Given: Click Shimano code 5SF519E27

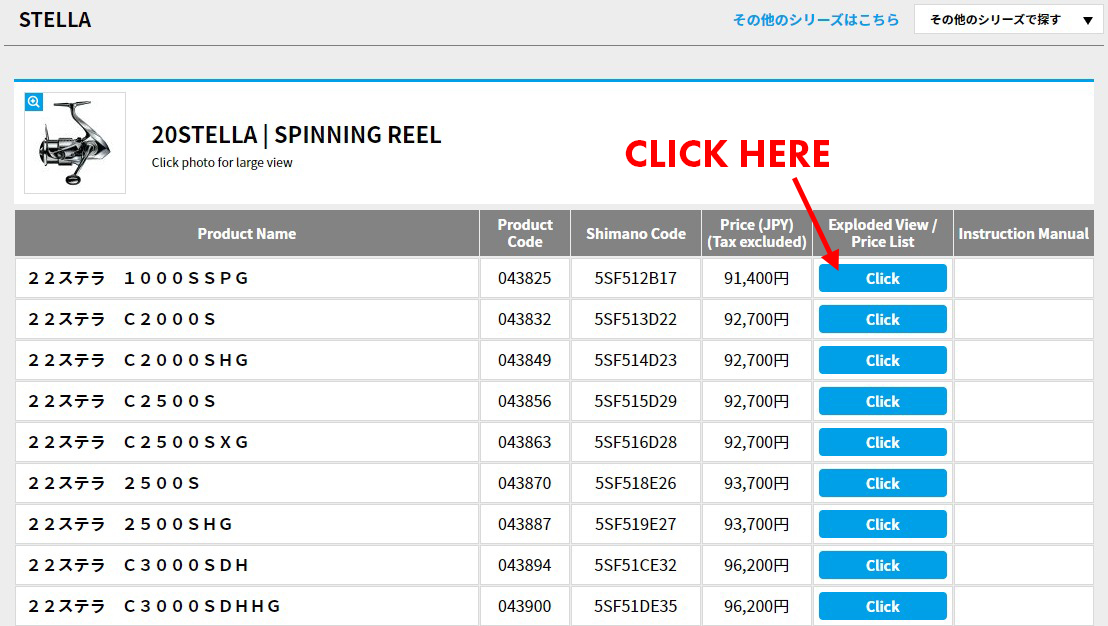Looking at the screenshot, I should (x=635, y=524).
